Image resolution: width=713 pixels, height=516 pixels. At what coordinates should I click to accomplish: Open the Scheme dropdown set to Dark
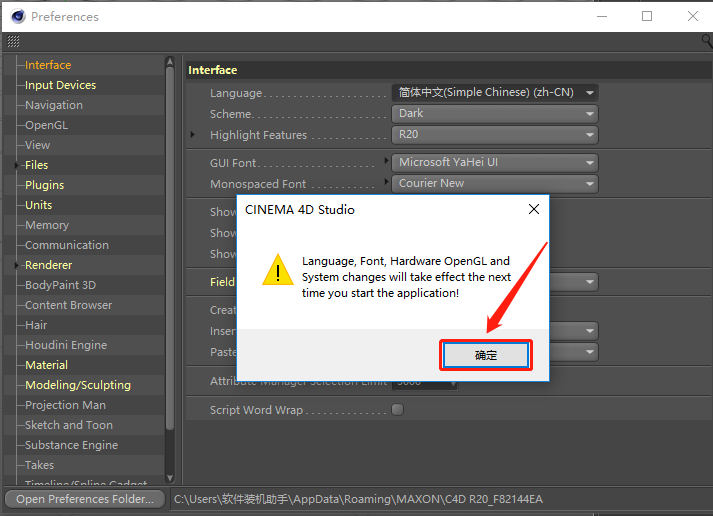click(x=495, y=113)
